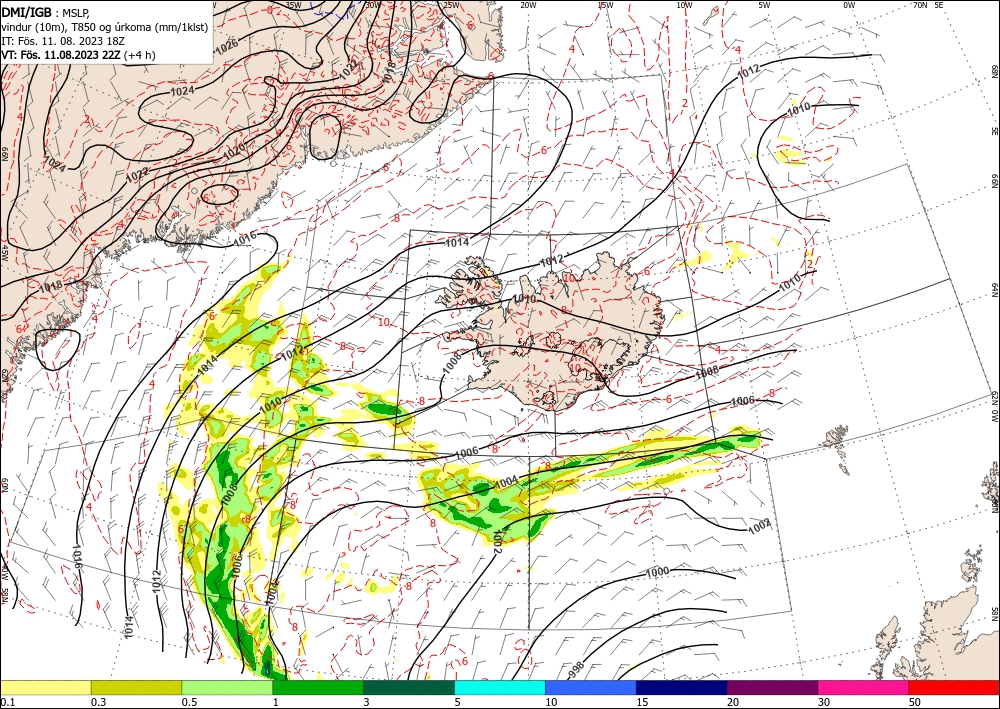The height and width of the screenshot is (709, 1000).
Task: Click the legend tick value 15
Action: 642,702
